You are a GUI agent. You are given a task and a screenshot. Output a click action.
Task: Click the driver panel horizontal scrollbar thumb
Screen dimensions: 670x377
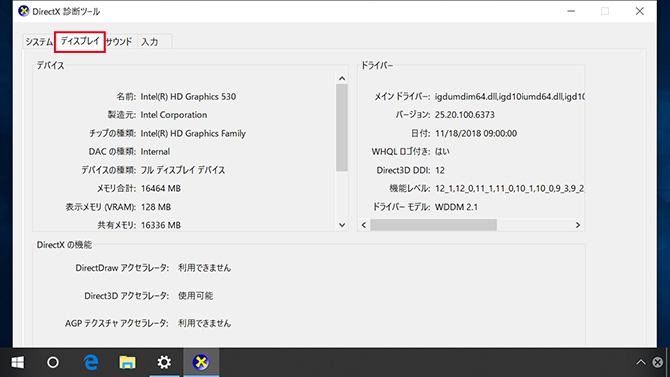point(433,225)
